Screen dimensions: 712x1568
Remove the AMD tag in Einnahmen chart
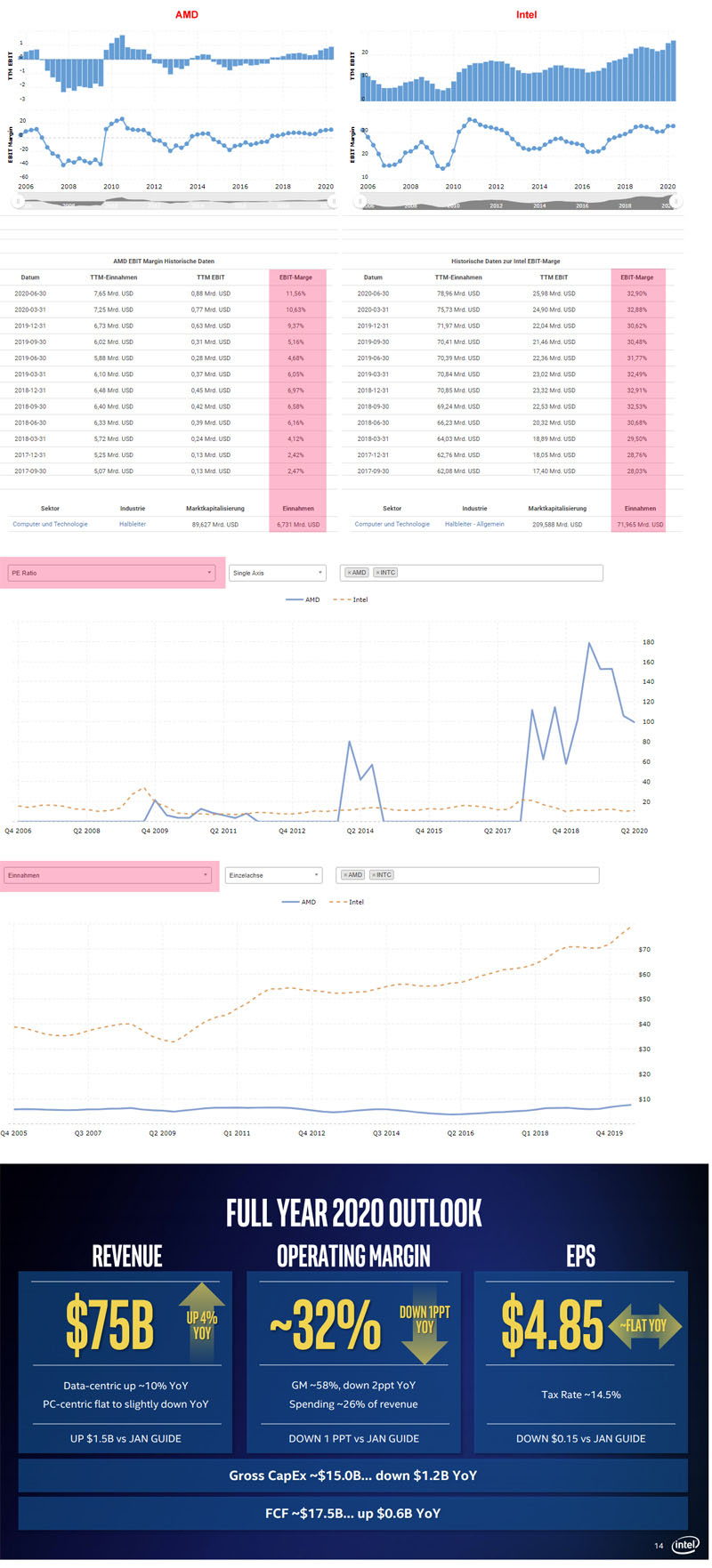point(345,875)
